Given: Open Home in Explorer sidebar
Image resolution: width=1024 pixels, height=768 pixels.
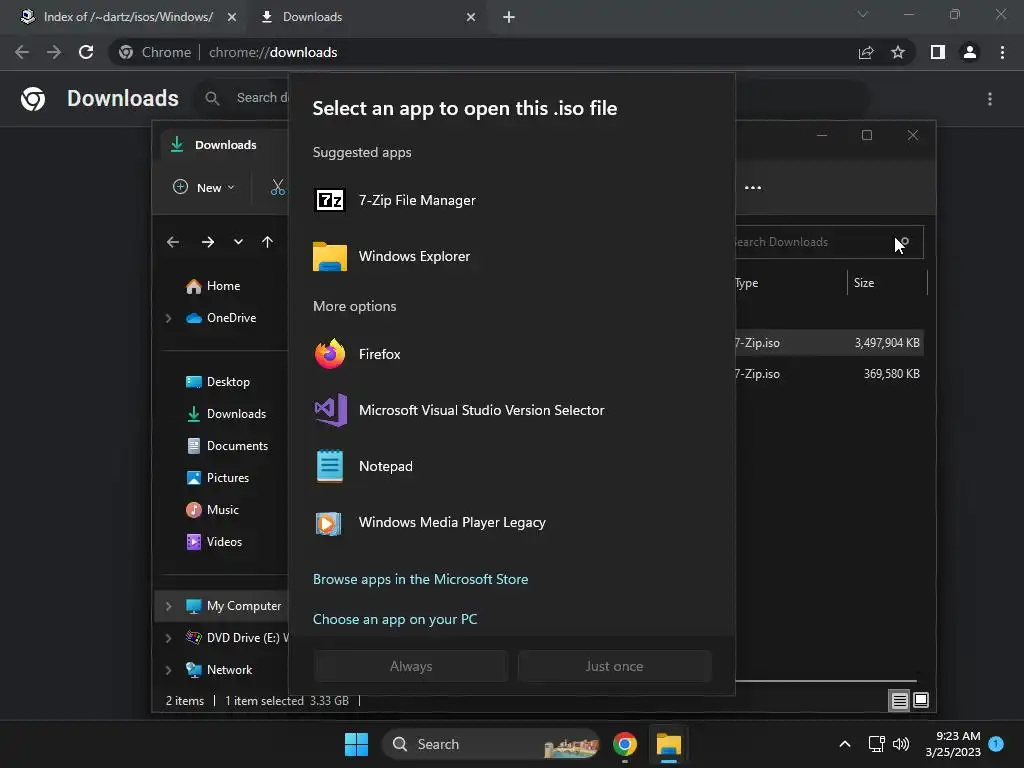Looking at the screenshot, I should point(213,286).
